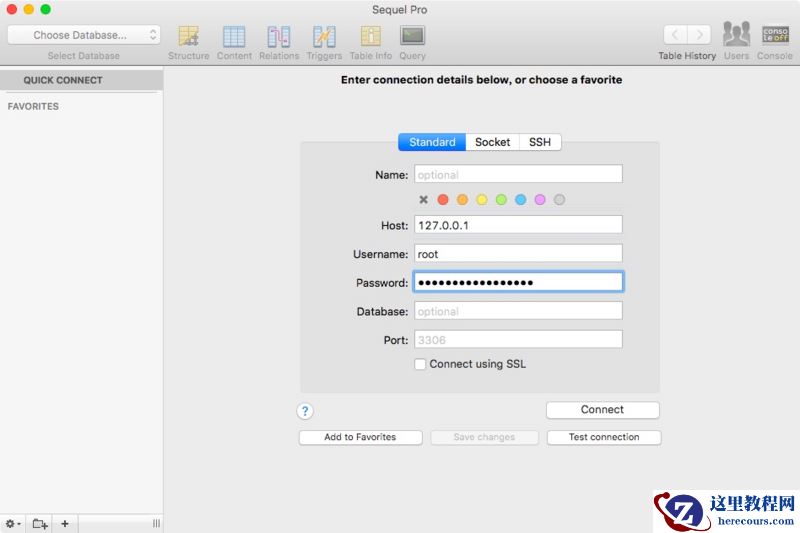Viewport: 800px width, 533px height.
Task: Switch to the Socket connection tab
Action: [492, 142]
